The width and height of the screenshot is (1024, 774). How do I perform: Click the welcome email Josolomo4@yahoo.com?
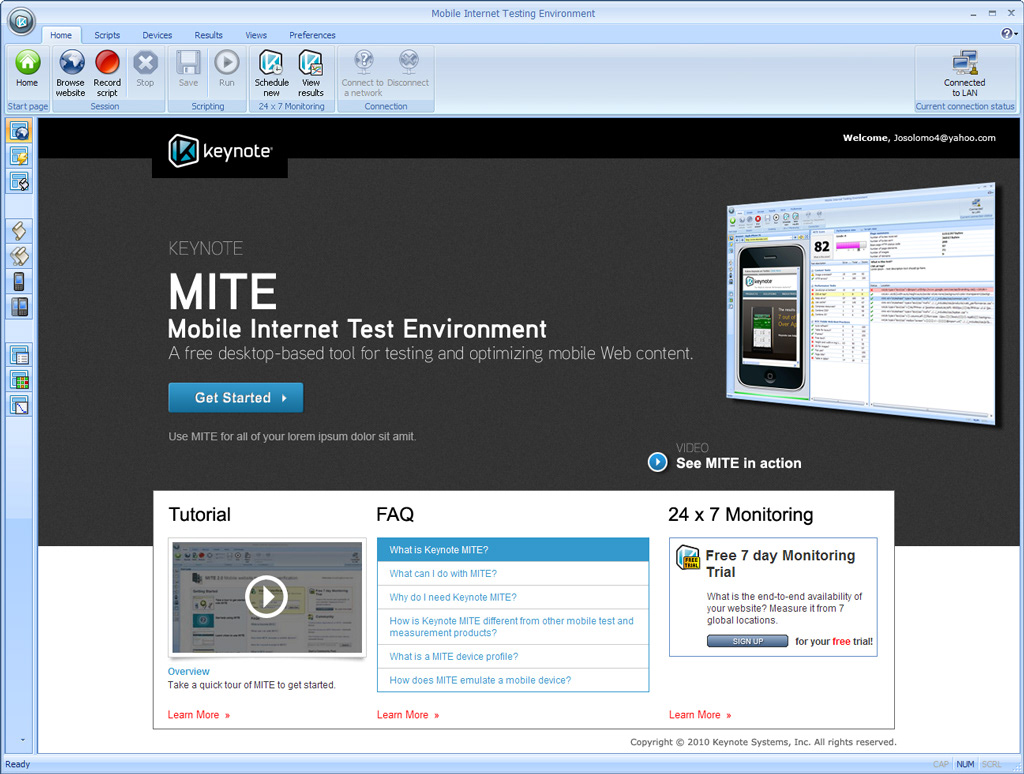(x=944, y=138)
